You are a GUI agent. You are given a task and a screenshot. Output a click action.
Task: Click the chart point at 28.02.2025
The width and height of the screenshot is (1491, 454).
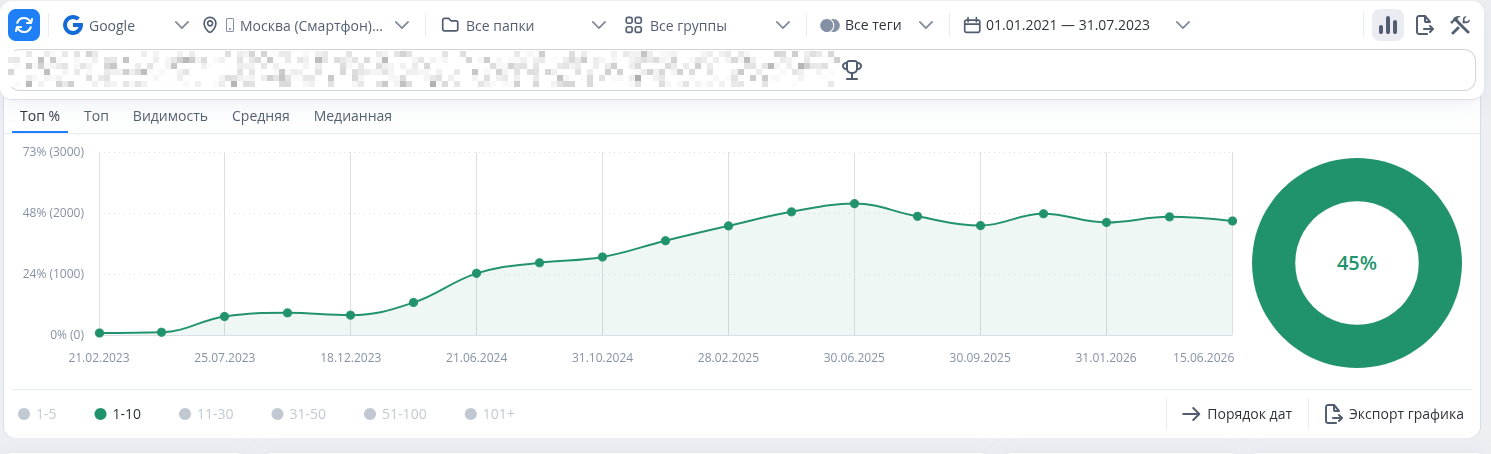(x=728, y=226)
